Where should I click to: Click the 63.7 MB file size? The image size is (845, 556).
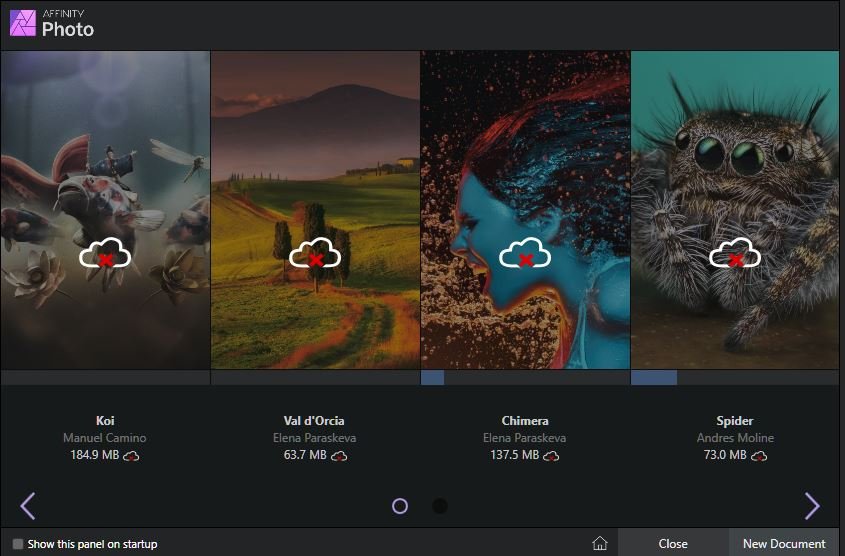point(305,455)
